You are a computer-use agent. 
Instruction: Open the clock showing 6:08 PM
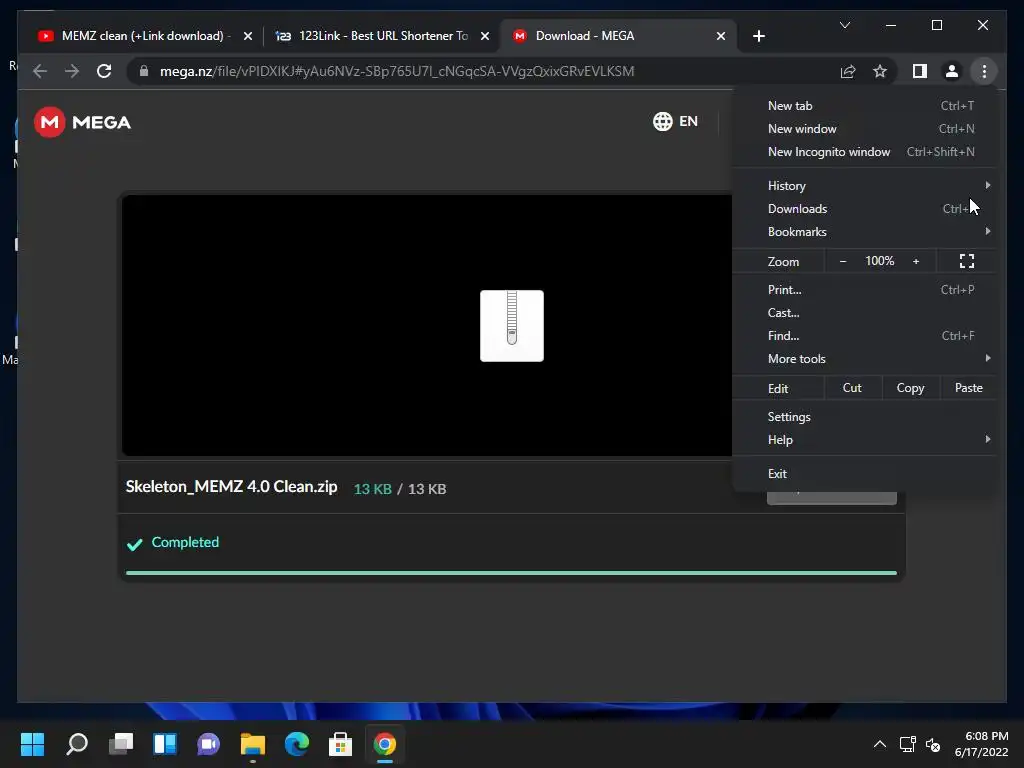point(982,744)
